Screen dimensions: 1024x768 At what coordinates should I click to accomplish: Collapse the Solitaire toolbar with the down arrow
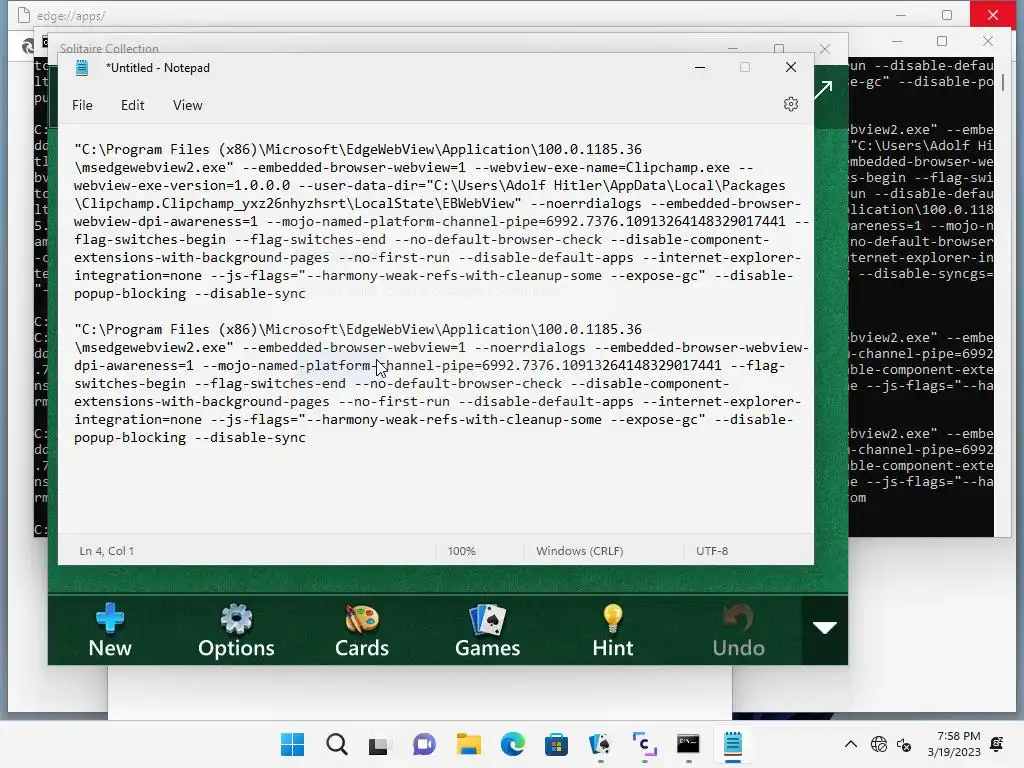pyautogui.click(x=825, y=628)
